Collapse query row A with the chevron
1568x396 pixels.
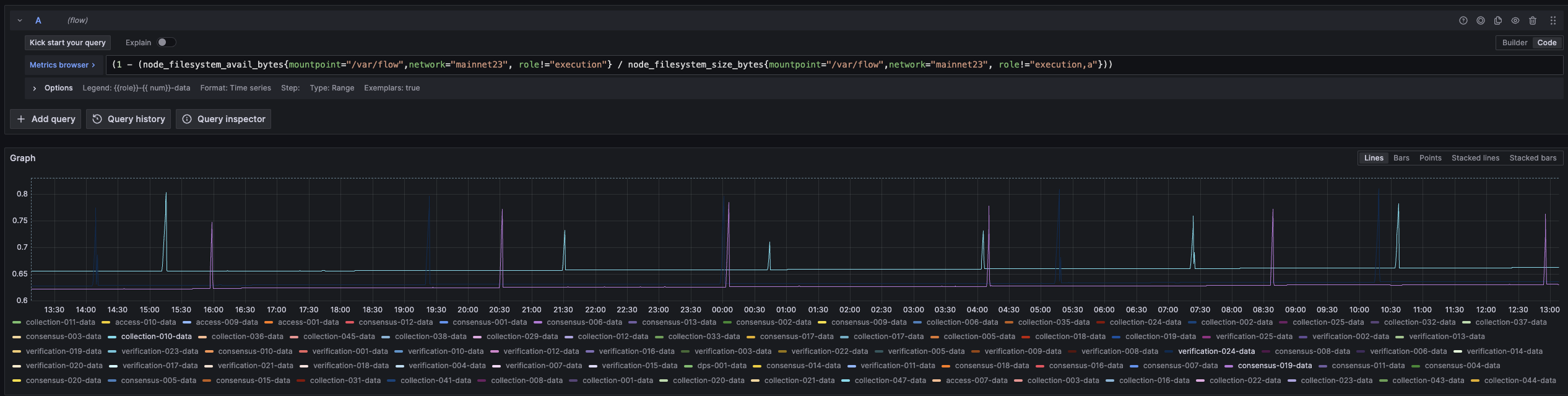point(20,20)
